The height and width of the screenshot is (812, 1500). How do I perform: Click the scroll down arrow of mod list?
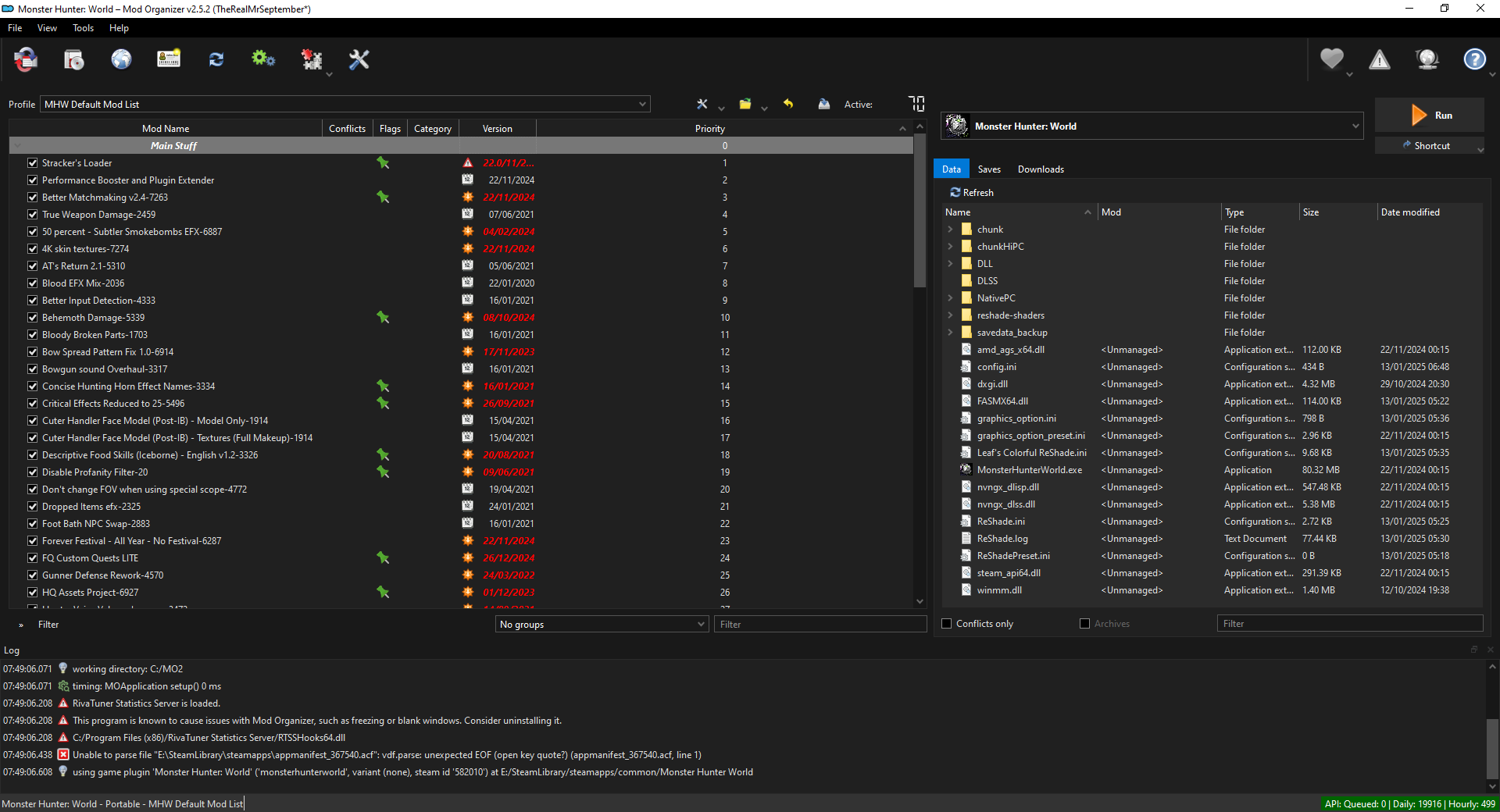tap(920, 601)
